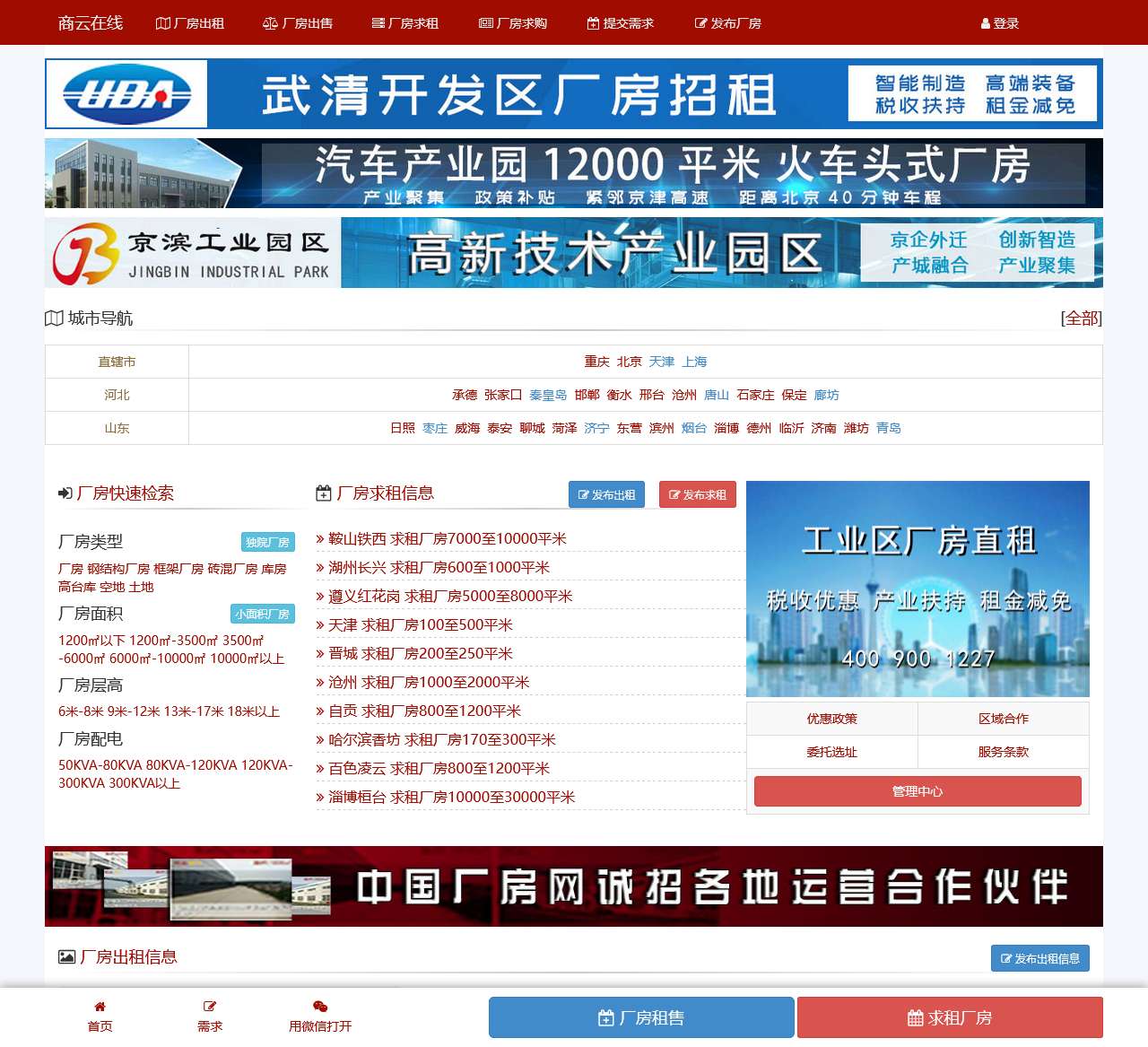Select city 北京
This screenshot has width=1148, height=1047.
(x=629, y=362)
